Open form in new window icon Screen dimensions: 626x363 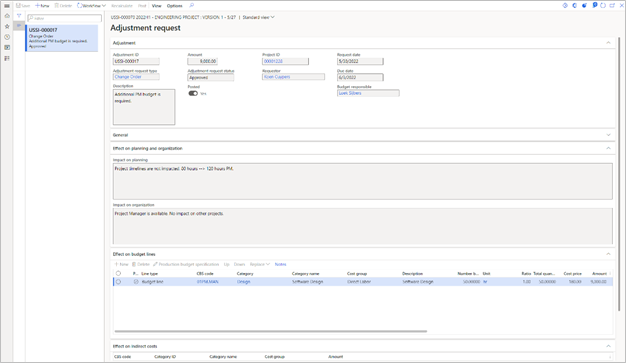click(612, 6)
